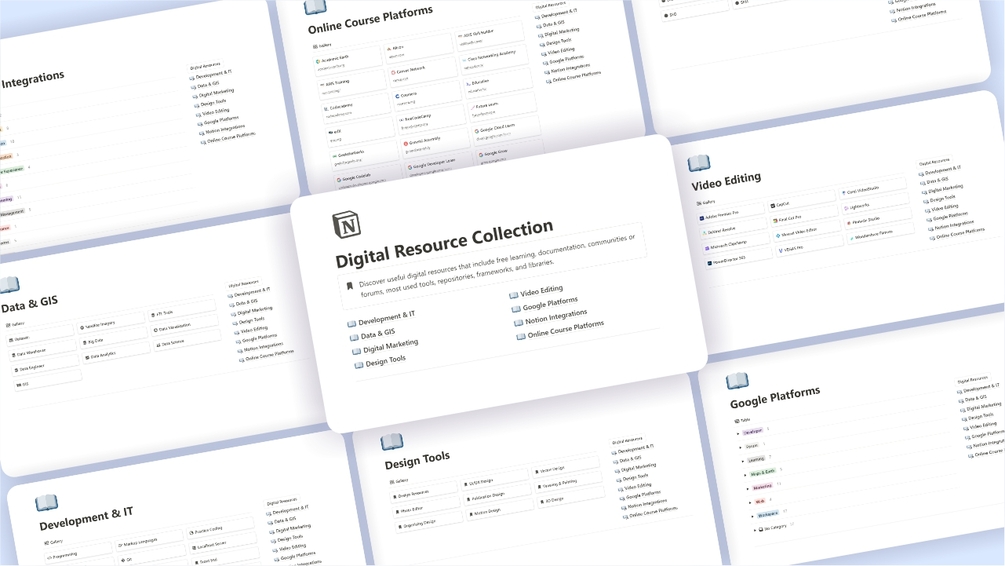Click the bookmark icon in the description callout
This screenshot has width=1005, height=566.
(349, 286)
